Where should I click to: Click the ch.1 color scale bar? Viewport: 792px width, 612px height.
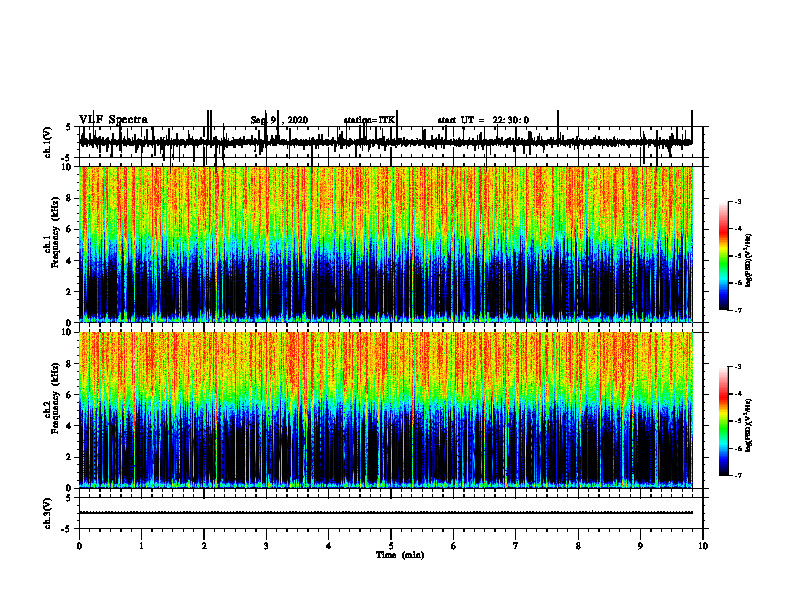pyautogui.click(x=723, y=256)
